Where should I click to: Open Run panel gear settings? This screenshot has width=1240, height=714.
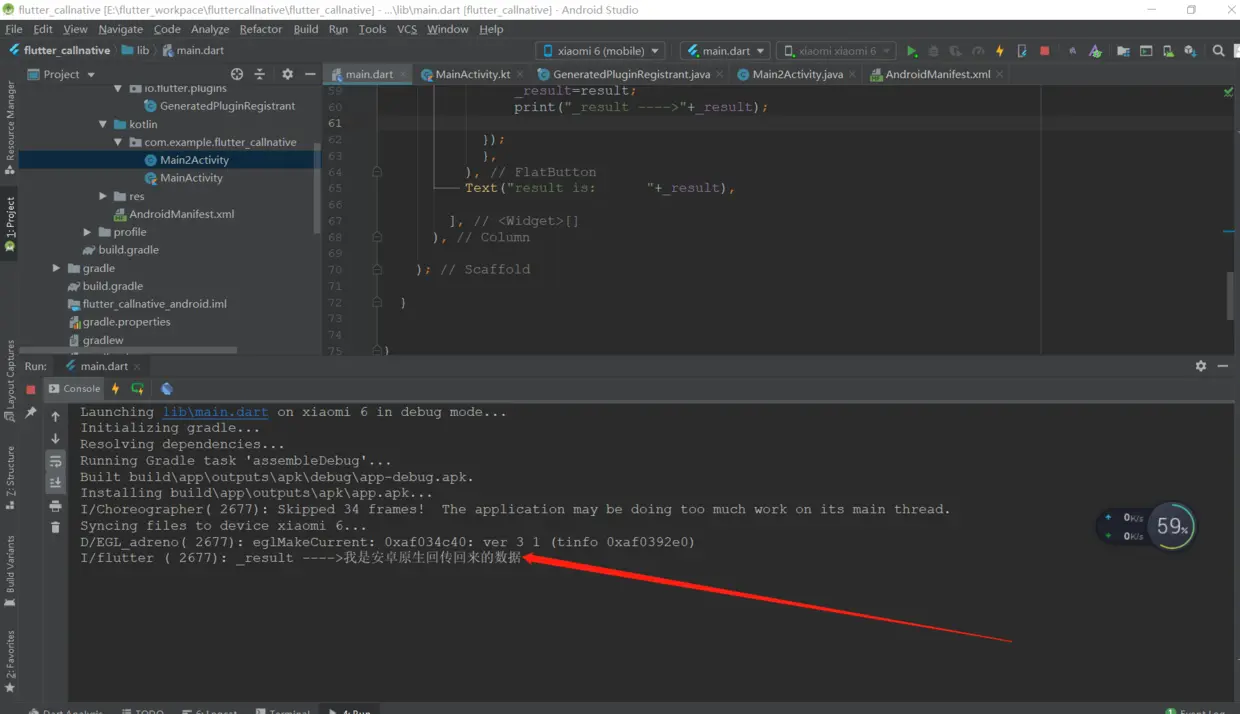pos(1201,366)
